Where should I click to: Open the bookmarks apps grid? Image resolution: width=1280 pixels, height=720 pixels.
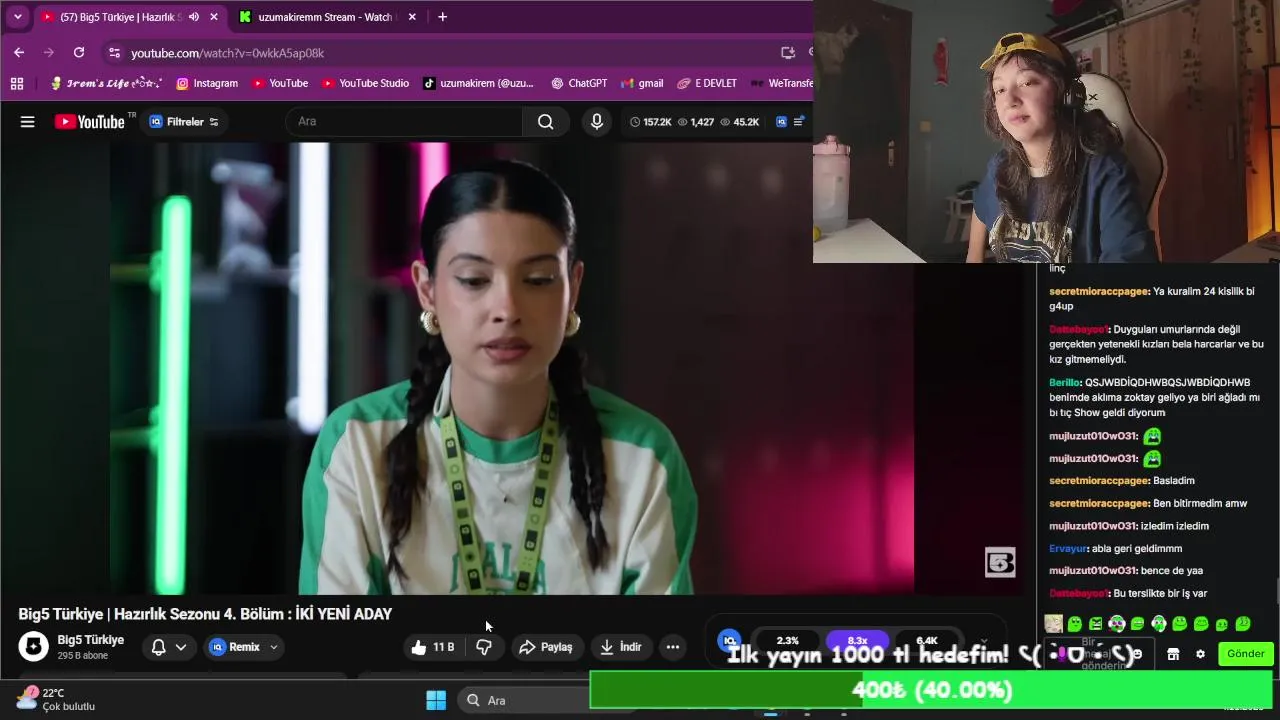point(17,83)
